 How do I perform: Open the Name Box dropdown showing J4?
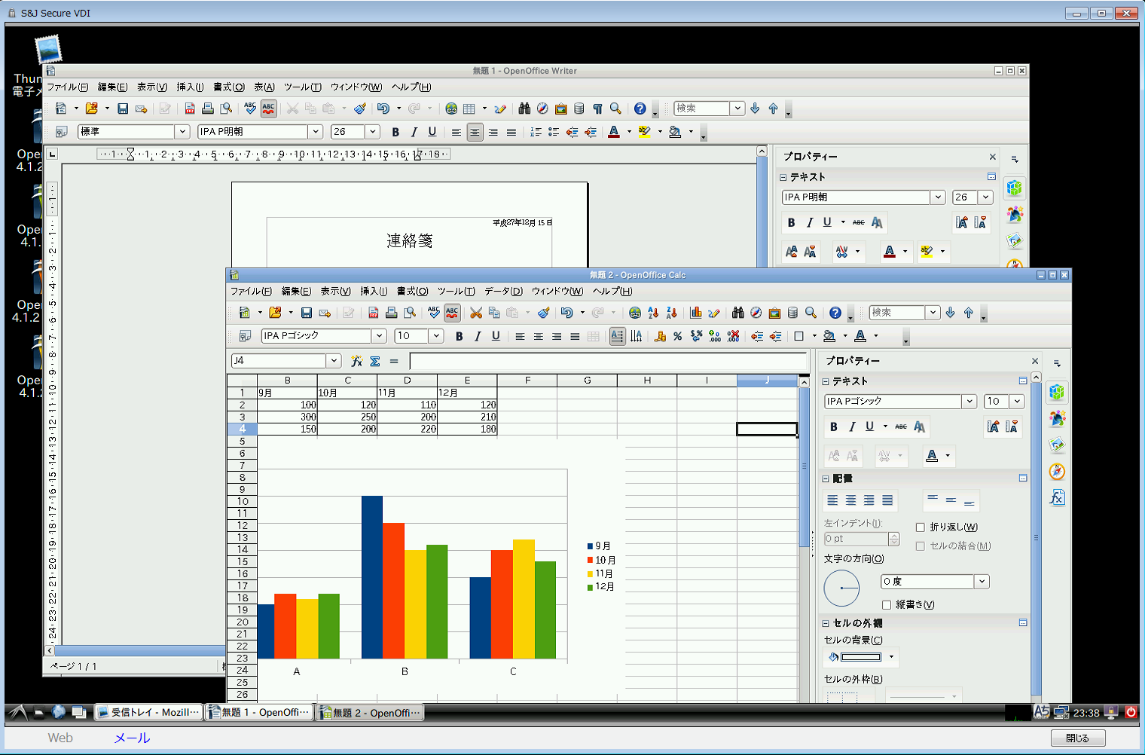[334, 361]
